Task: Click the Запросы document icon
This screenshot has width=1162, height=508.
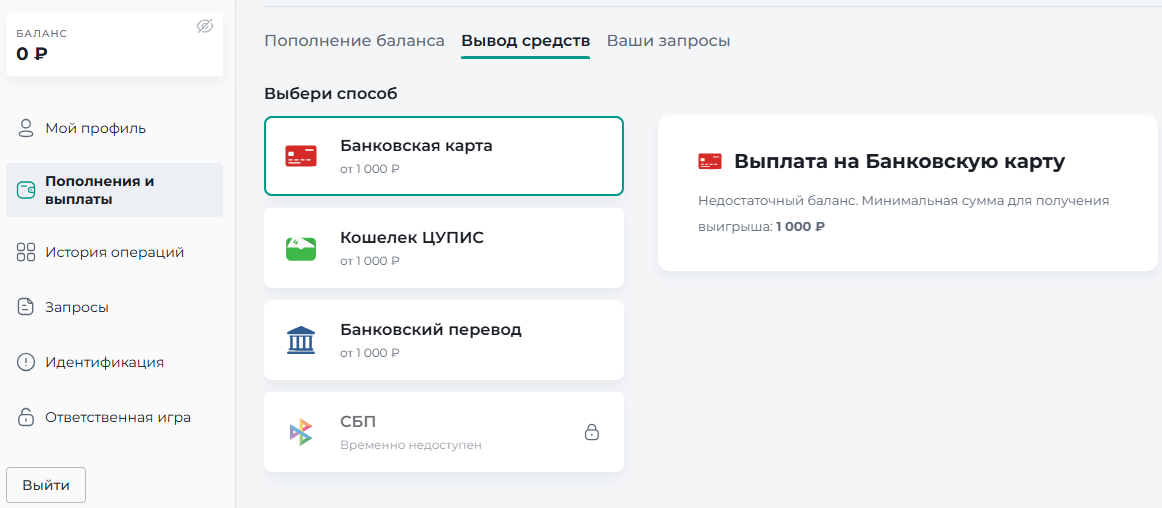Action: [26, 307]
